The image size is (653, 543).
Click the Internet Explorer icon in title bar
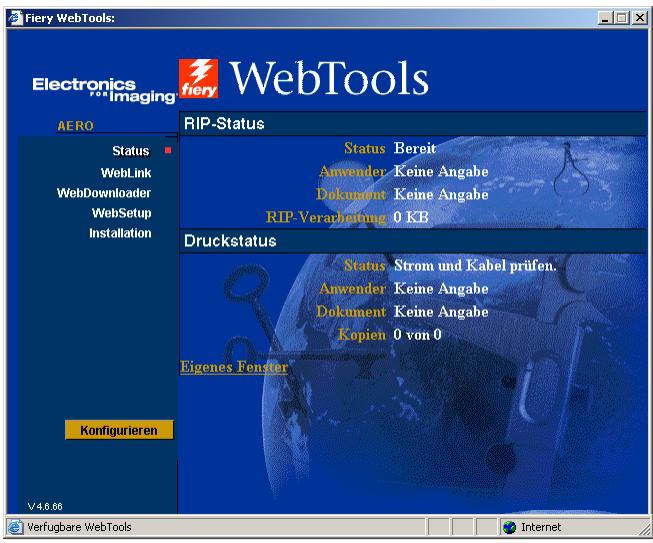pos(15,18)
